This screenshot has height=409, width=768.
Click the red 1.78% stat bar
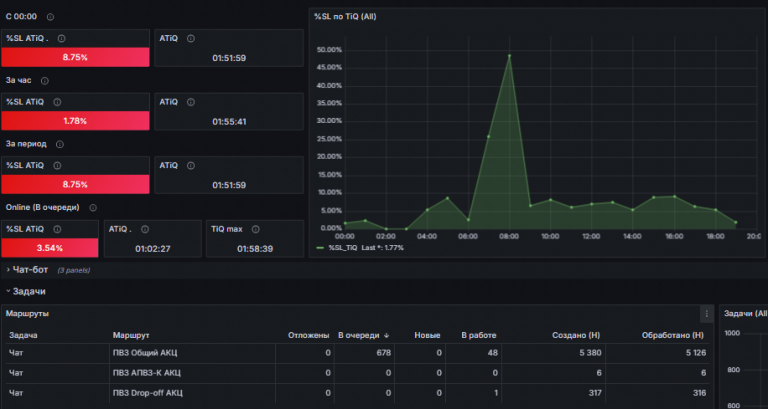[75, 121]
